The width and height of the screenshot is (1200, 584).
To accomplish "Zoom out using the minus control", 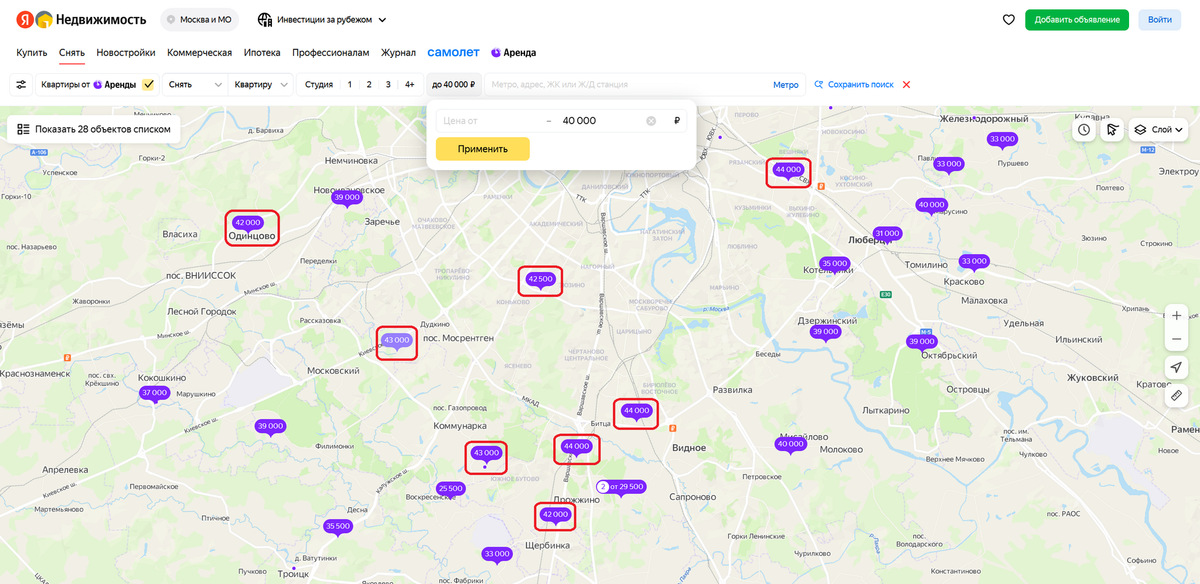I will coord(1176,338).
